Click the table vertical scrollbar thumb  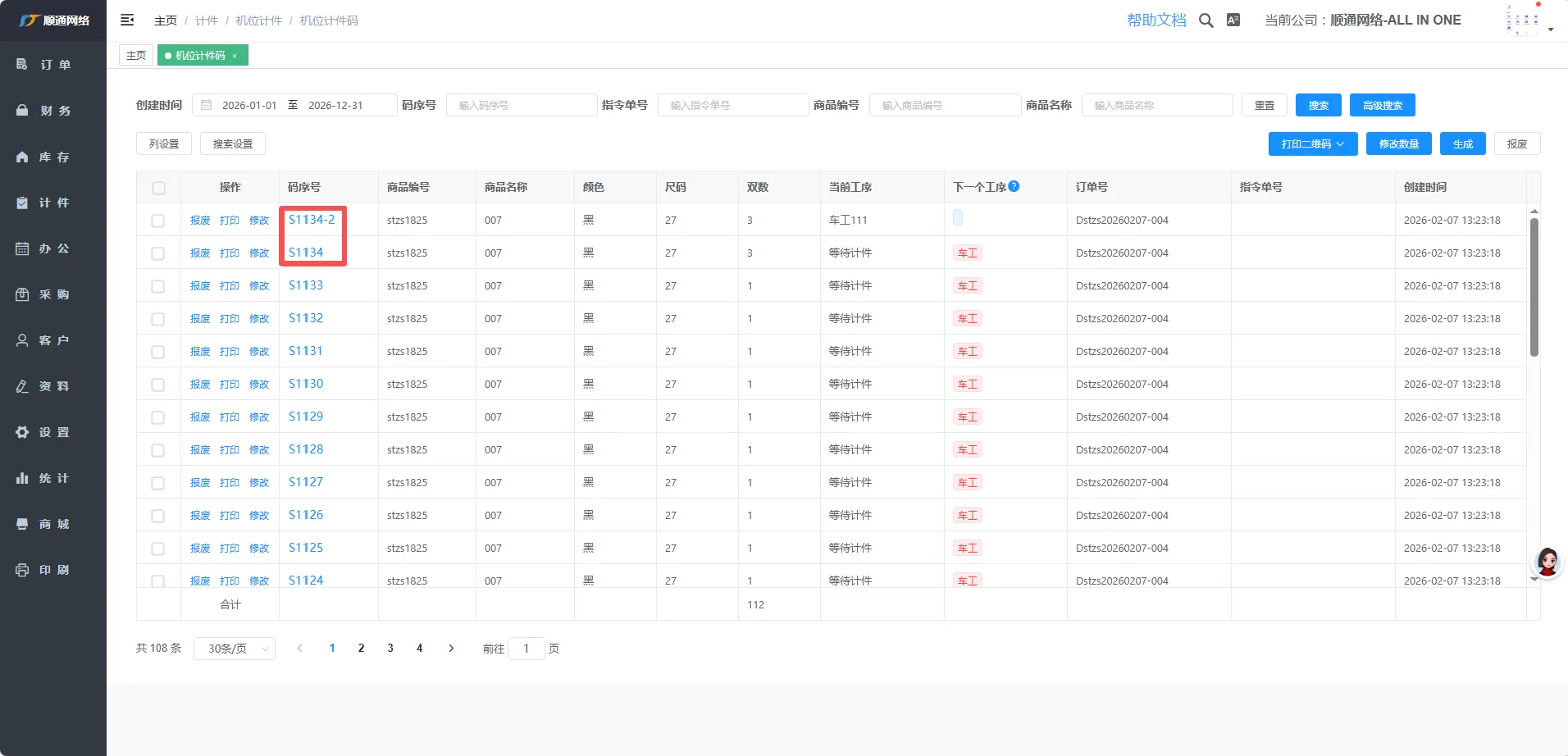[1534, 287]
